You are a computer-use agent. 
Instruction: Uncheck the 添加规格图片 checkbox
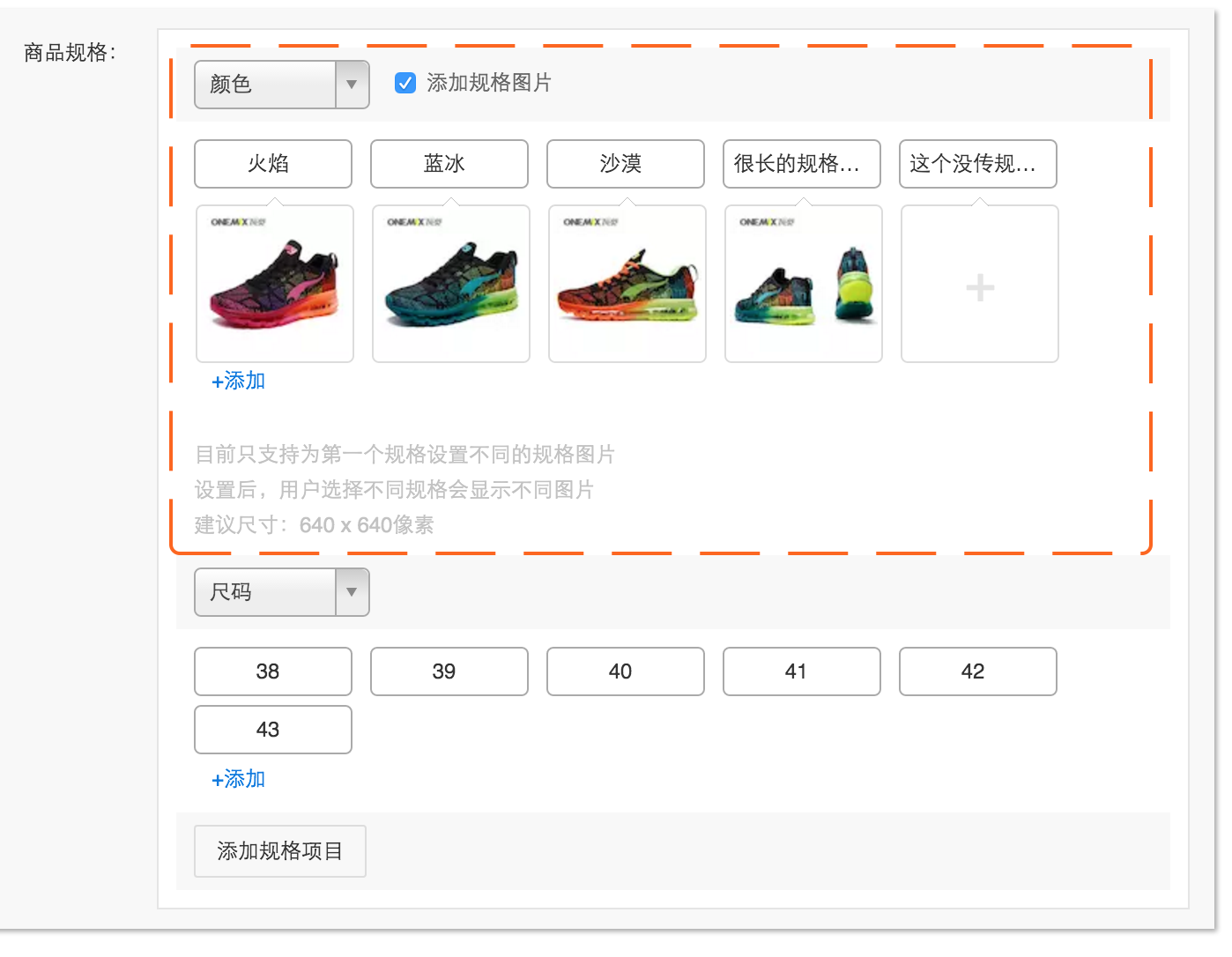(405, 83)
